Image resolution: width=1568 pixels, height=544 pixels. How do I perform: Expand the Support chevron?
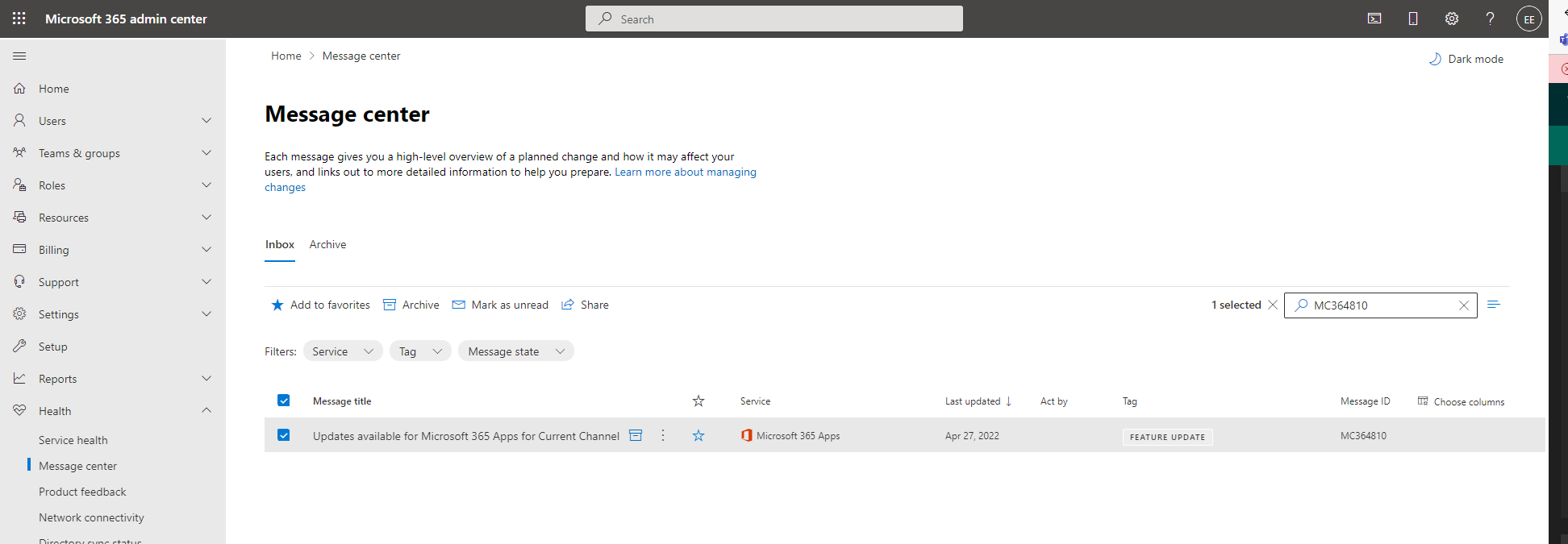coord(206,282)
